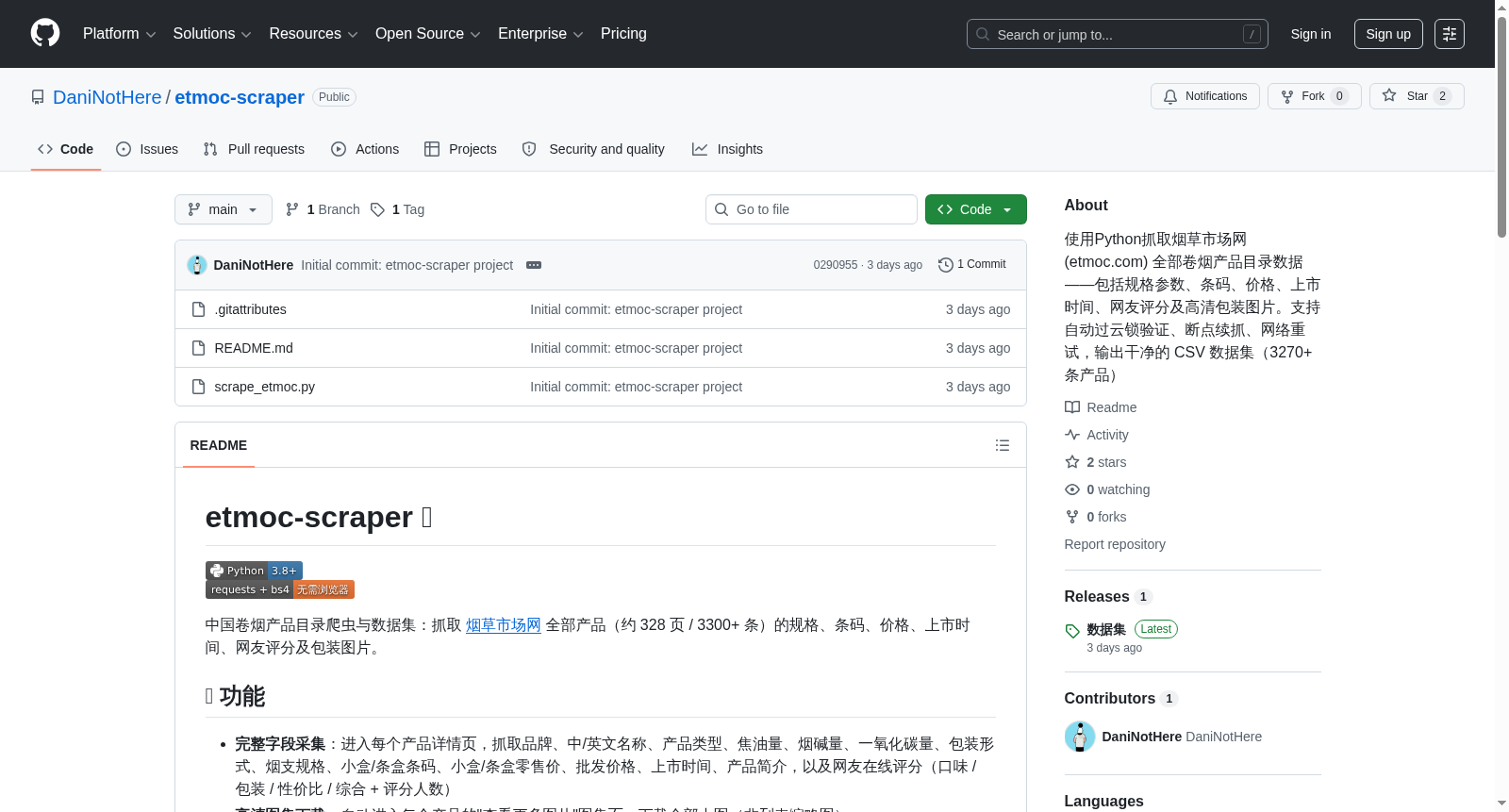Open the 1 Branch list

click(x=323, y=209)
